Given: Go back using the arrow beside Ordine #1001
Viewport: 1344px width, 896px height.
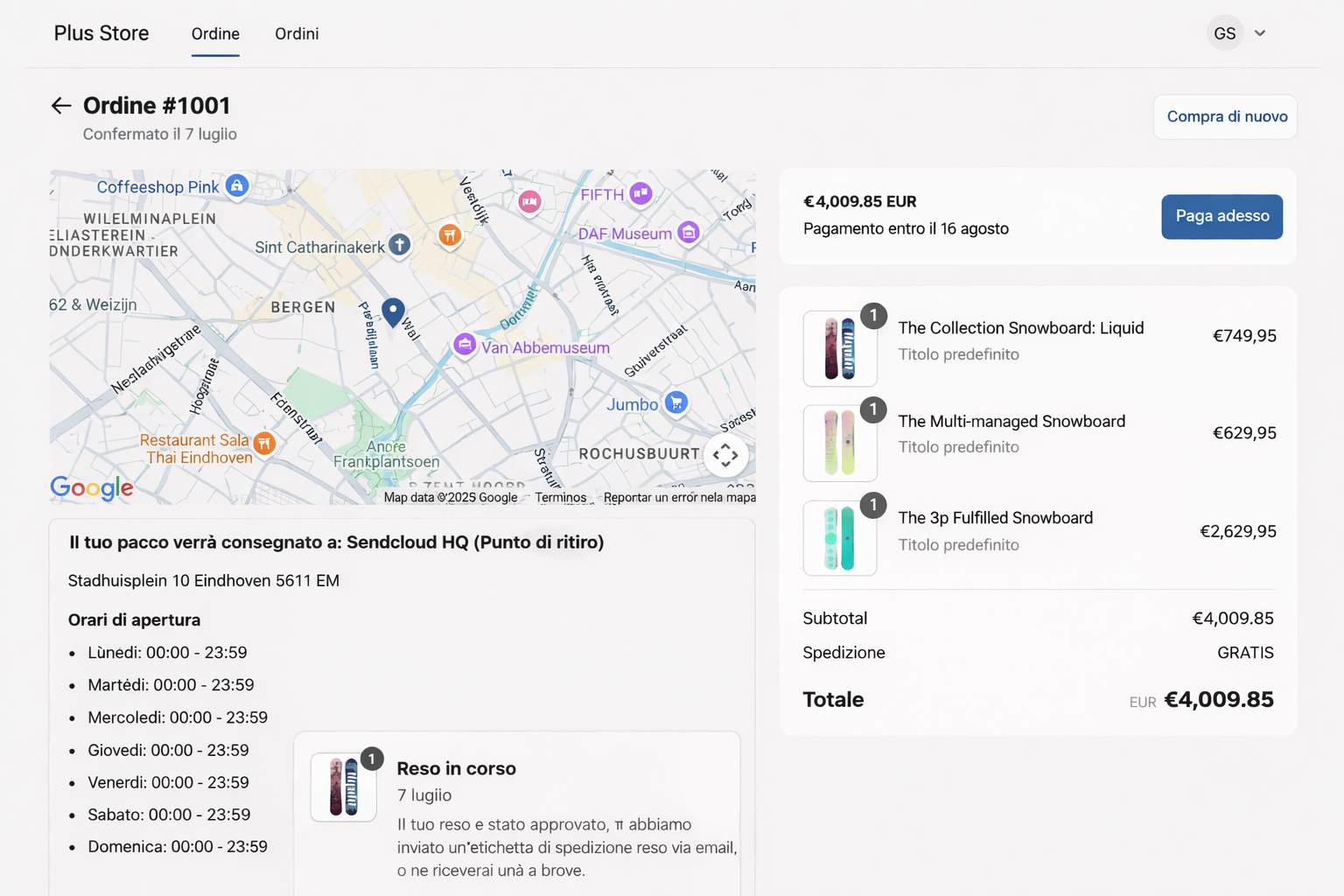Looking at the screenshot, I should (x=60, y=106).
